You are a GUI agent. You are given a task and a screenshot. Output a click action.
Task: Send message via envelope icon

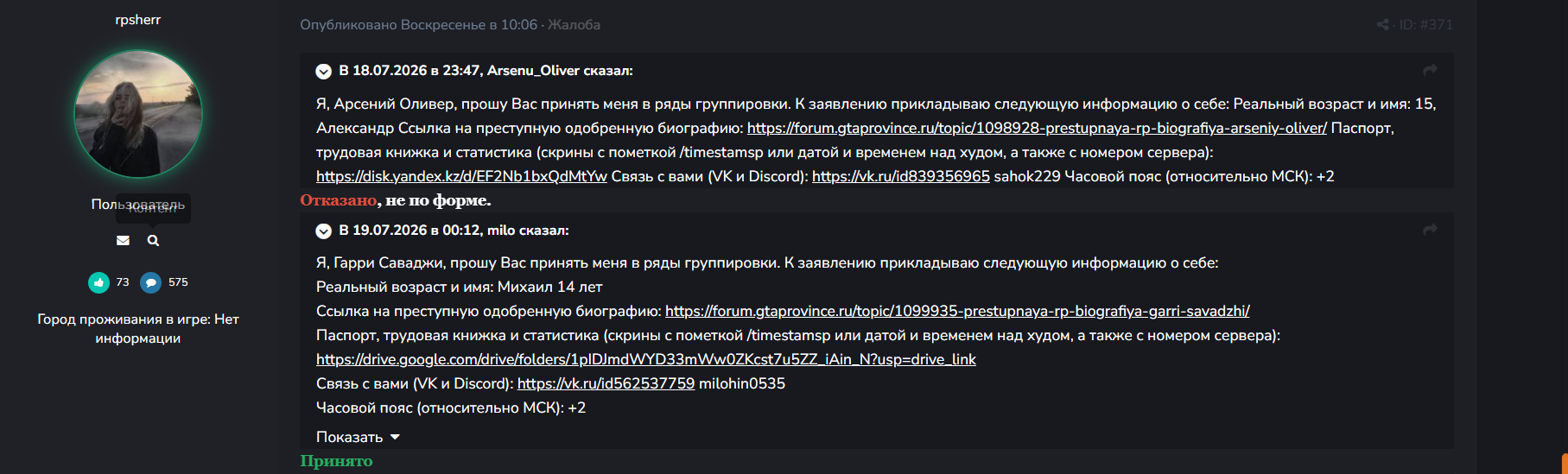[x=123, y=241]
